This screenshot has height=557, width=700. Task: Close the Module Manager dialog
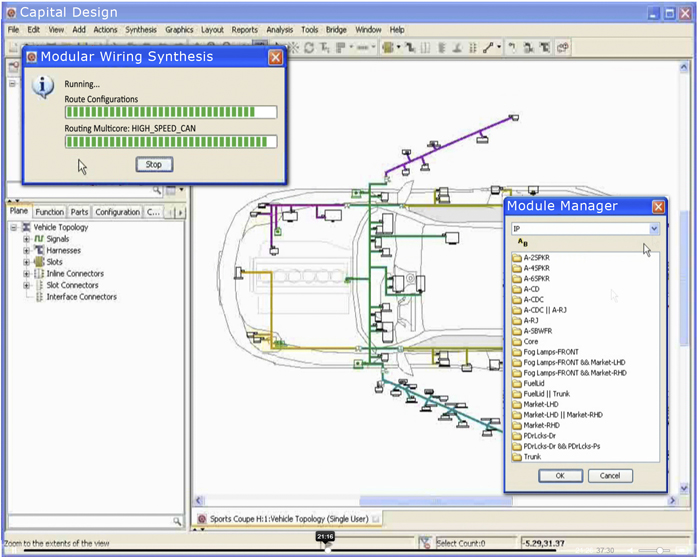pyautogui.click(x=658, y=207)
